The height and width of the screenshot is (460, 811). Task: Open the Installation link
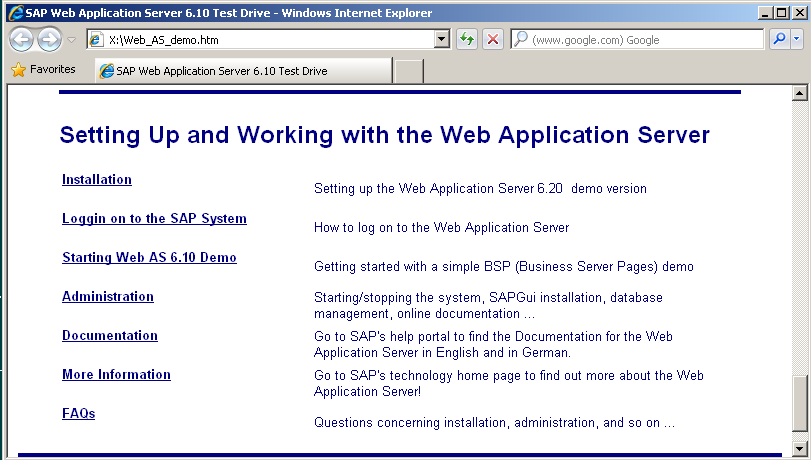[x=97, y=180]
